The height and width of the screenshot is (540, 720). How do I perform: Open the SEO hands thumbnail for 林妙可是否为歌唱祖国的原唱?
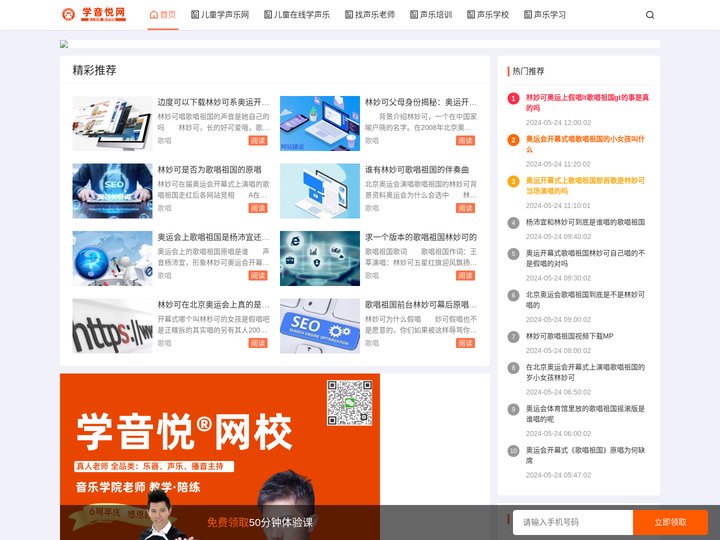pos(112,191)
